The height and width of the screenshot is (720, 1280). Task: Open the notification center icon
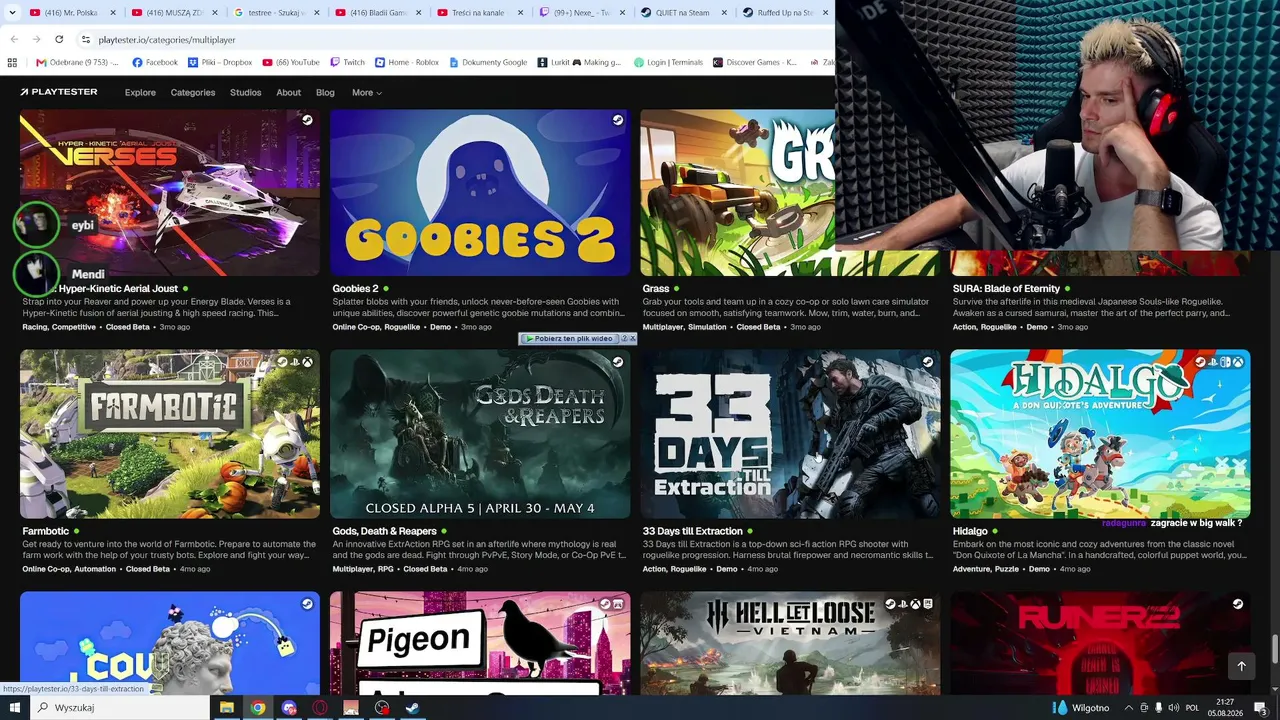[1260, 708]
